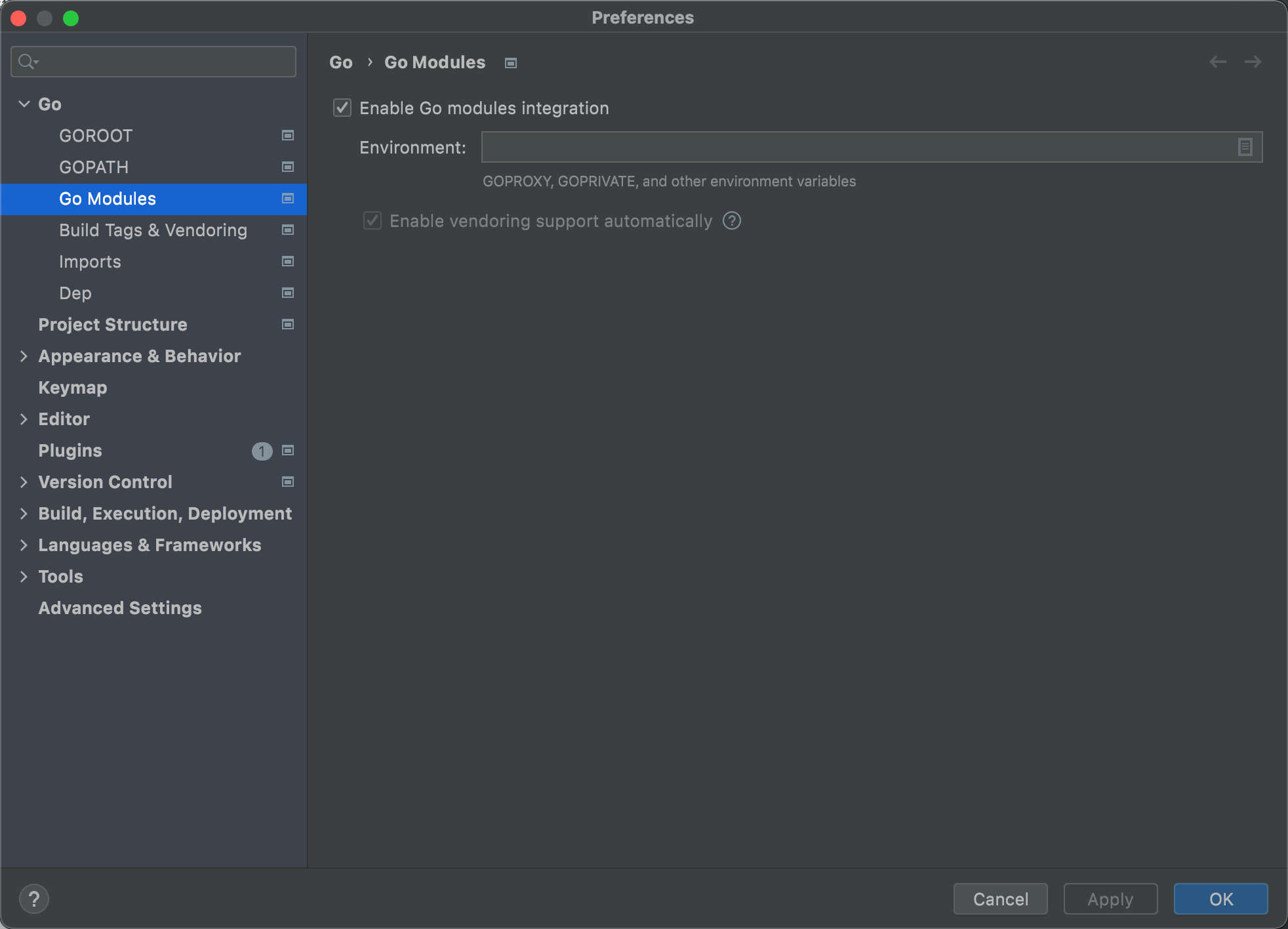Toggle Enable Go modules integration checkbox
This screenshot has width=1288, height=929.
click(342, 108)
